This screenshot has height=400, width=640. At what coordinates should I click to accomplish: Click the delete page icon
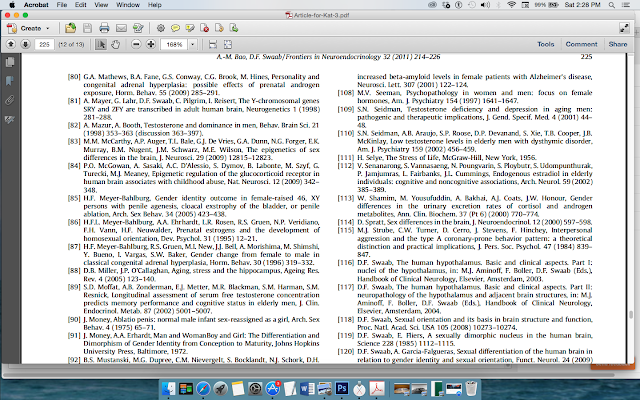[x=204, y=28]
